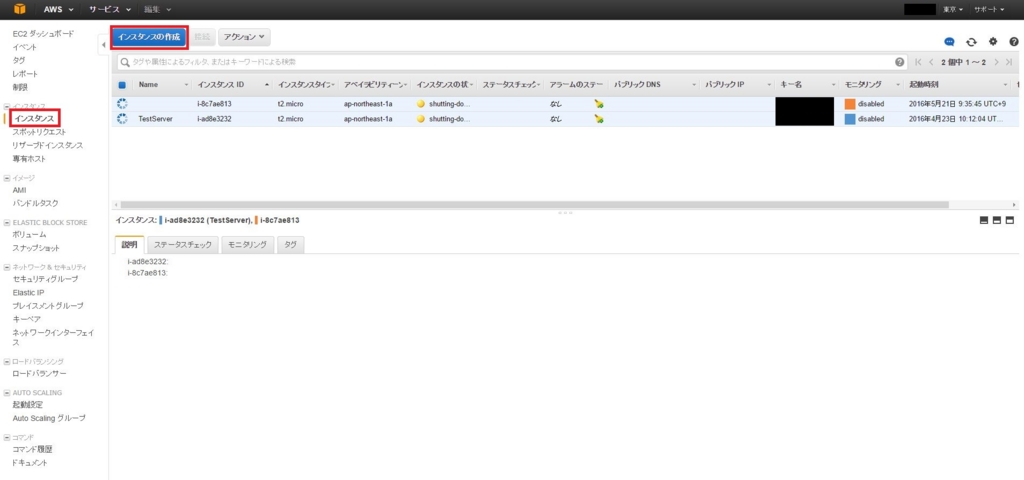Open キーペア sidebar link
The height and width of the screenshot is (480, 1024).
(x=26, y=319)
